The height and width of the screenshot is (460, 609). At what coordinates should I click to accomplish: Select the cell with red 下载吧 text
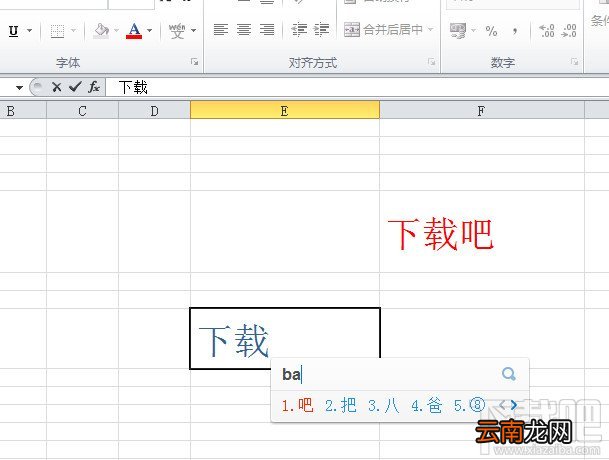pyautogui.click(x=482, y=232)
